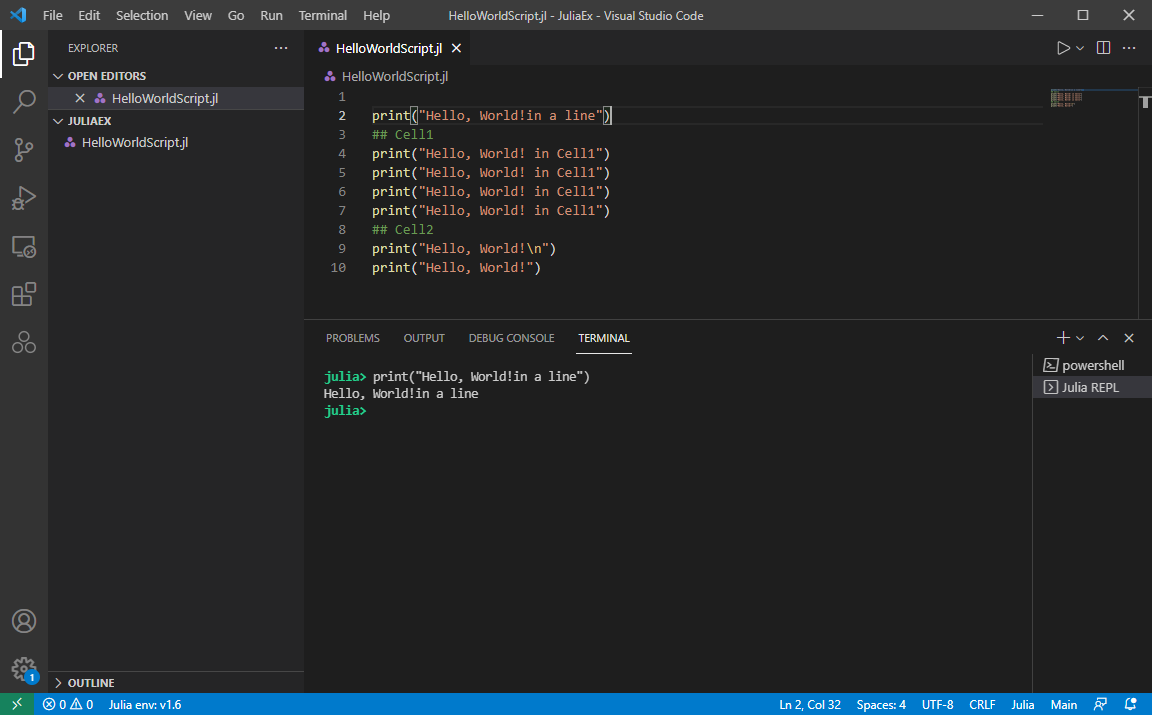Place cursor on the ## Cell2 comment line

[403, 229]
